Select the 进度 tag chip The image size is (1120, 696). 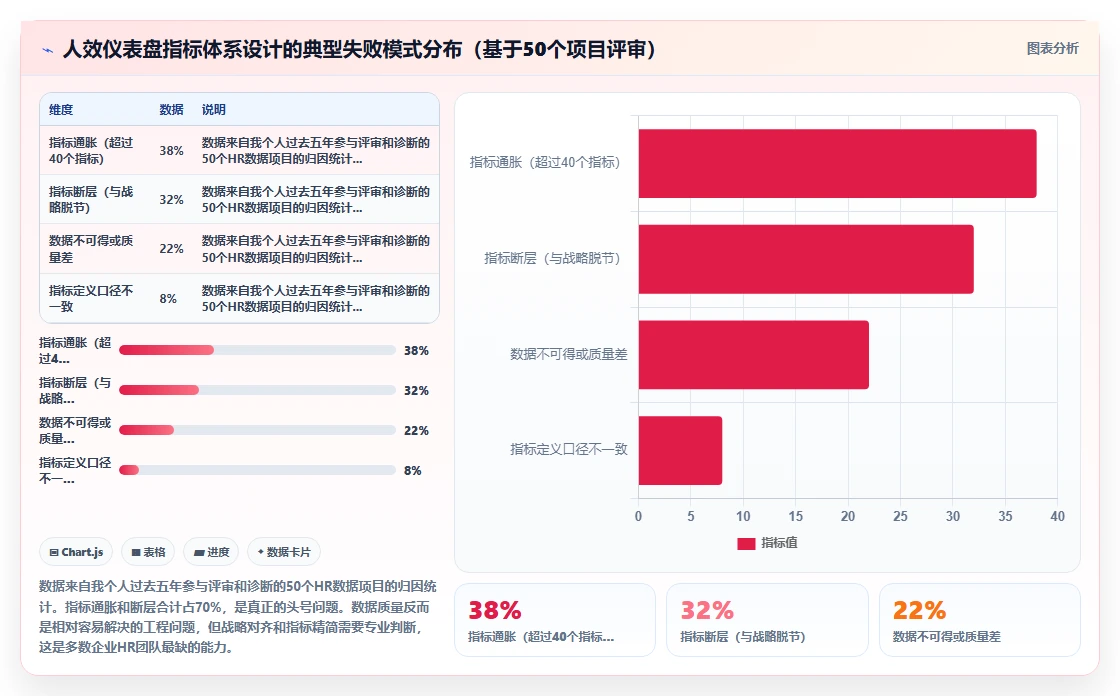(211, 552)
